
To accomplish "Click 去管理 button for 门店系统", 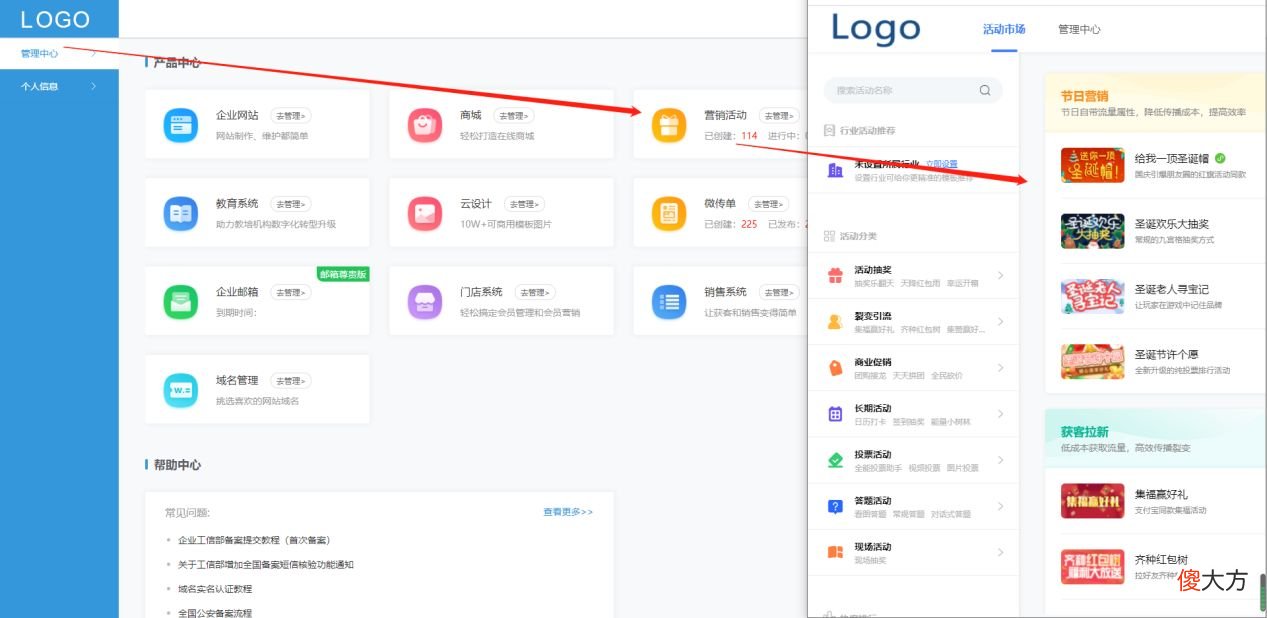I will (x=535, y=293).
